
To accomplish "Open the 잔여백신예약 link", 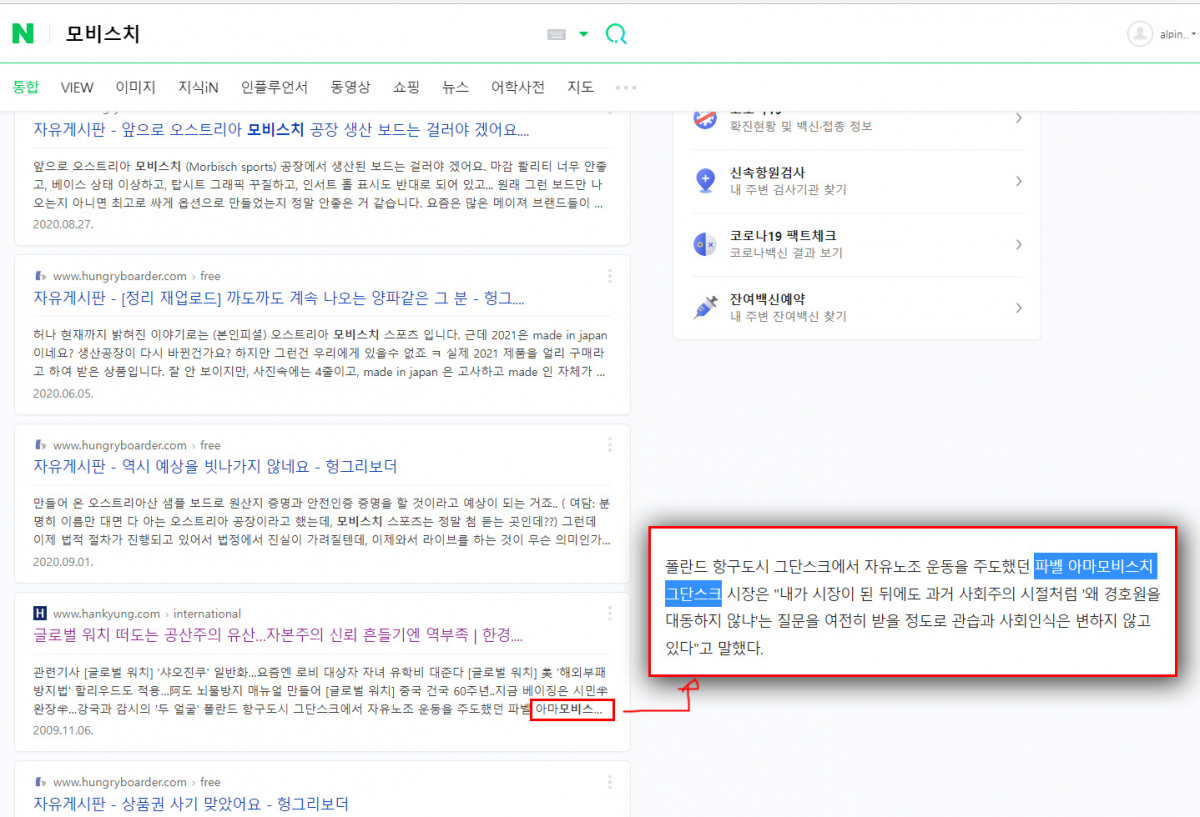I will pyautogui.click(x=767, y=299).
